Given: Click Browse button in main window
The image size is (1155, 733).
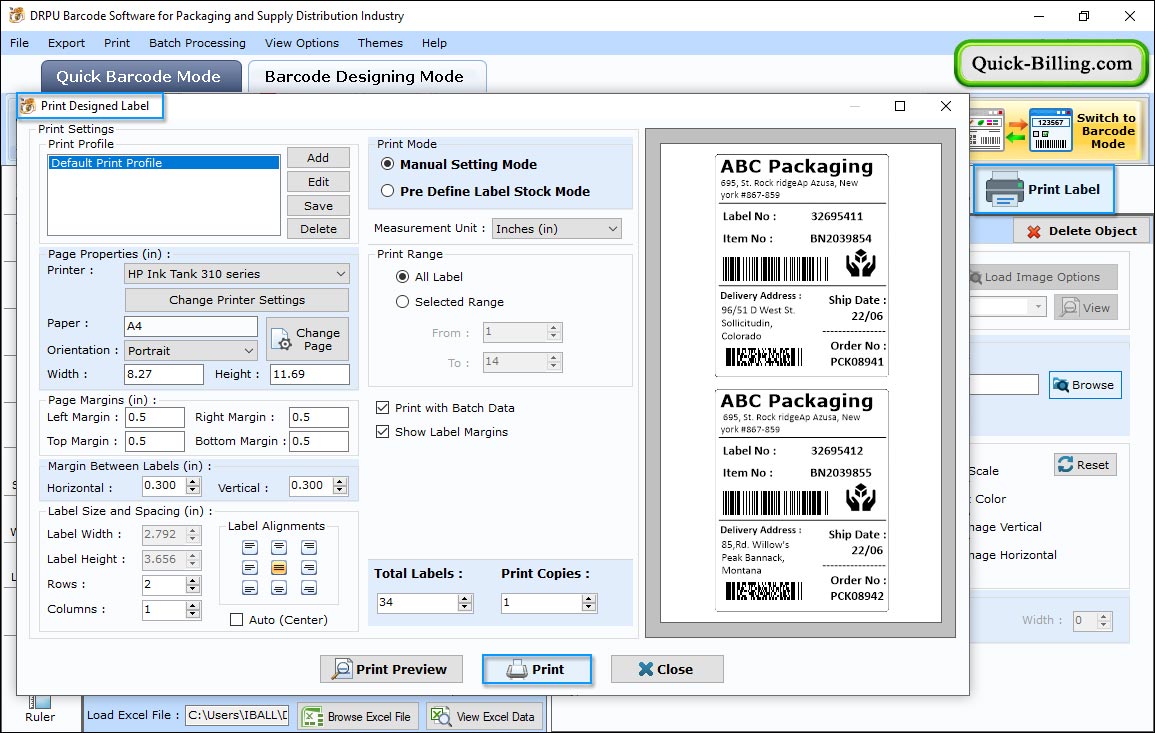Looking at the screenshot, I should point(1085,385).
